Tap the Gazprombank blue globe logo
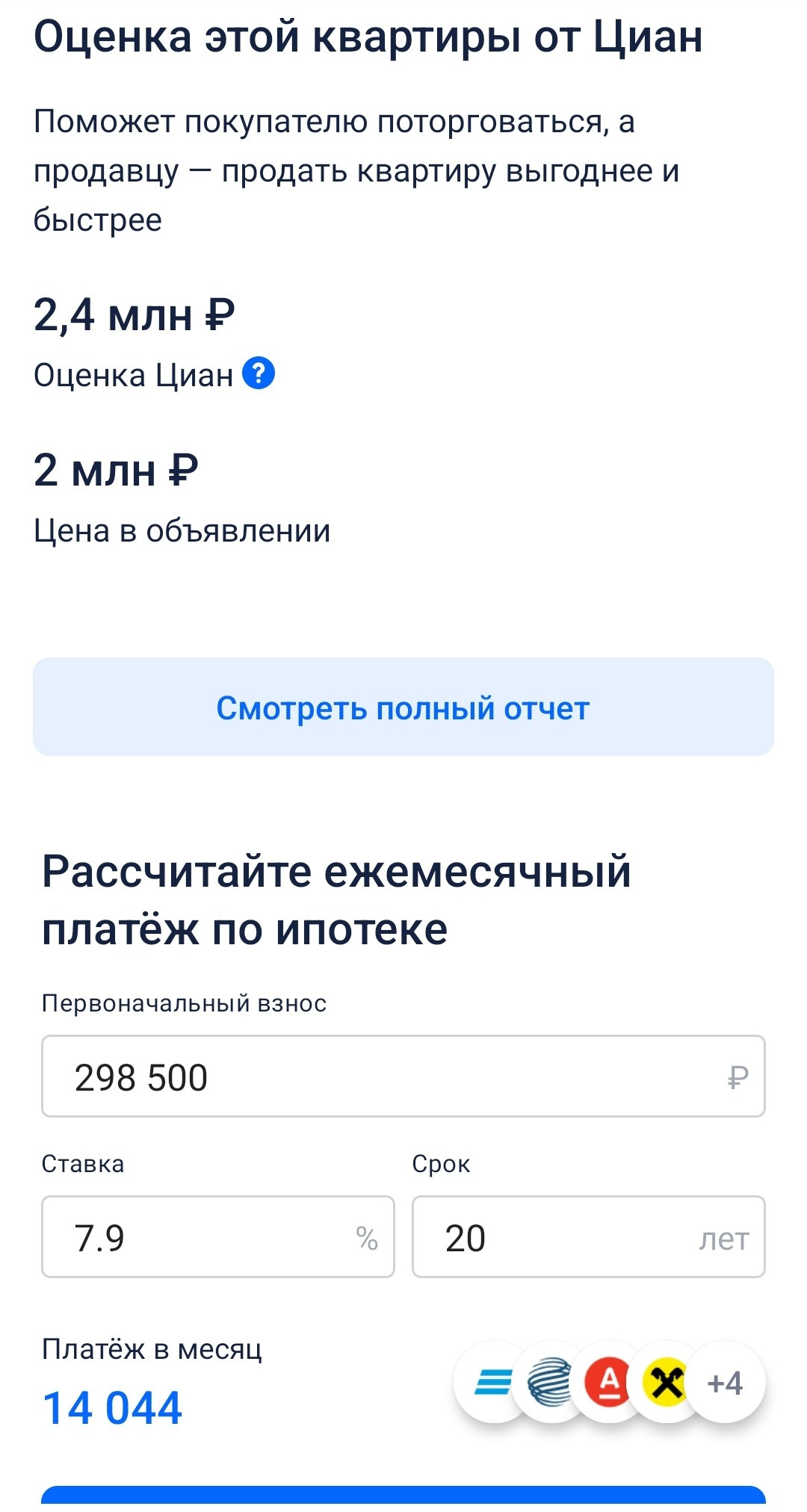The image size is (807, 1512). [x=550, y=1382]
